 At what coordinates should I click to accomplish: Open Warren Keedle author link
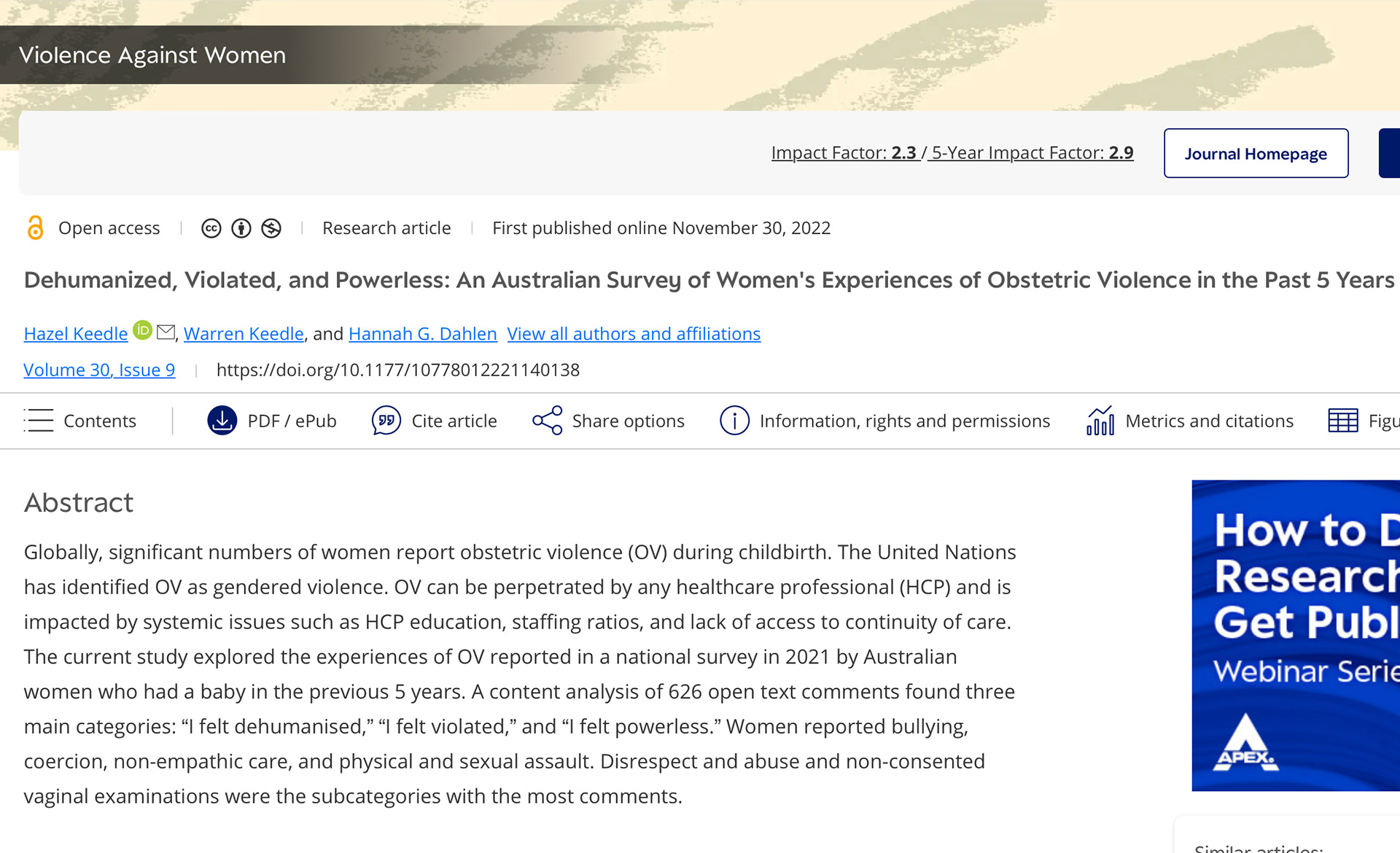tap(244, 334)
